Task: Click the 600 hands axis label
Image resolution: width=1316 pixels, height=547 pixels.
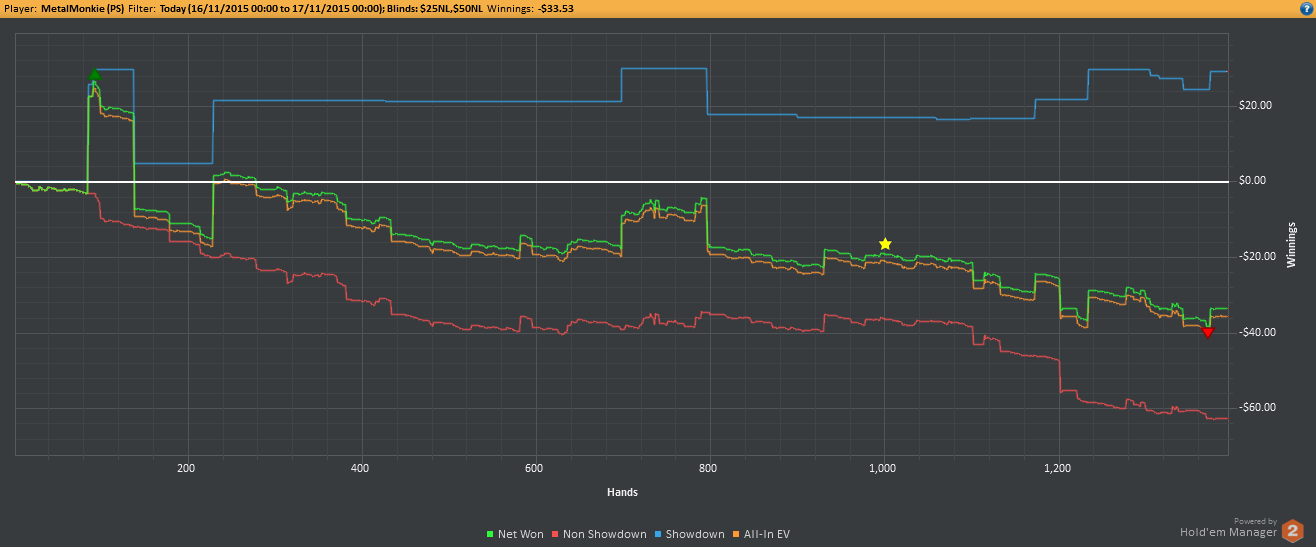Action: pos(534,467)
